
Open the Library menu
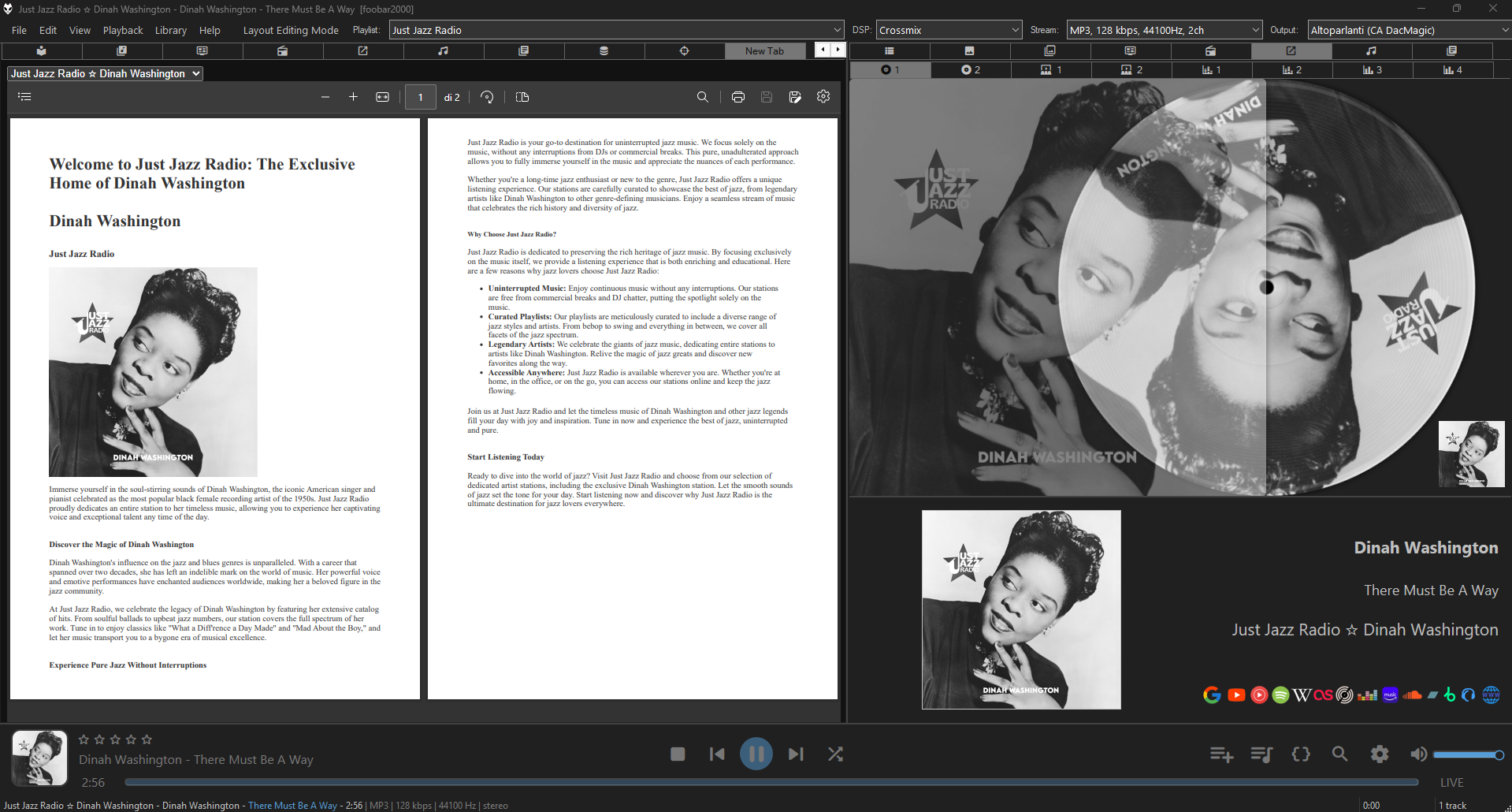171,30
